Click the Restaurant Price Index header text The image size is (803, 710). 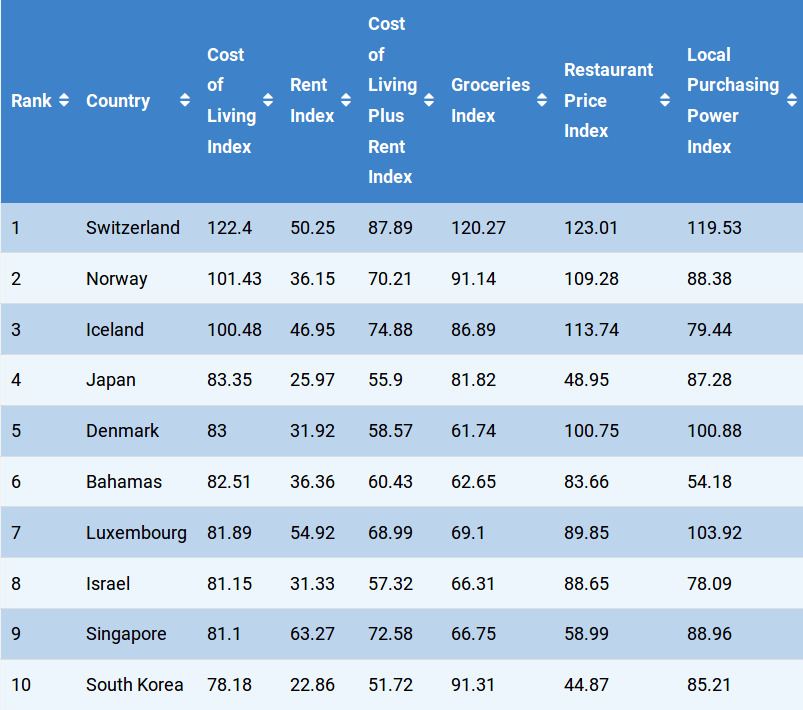608,101
